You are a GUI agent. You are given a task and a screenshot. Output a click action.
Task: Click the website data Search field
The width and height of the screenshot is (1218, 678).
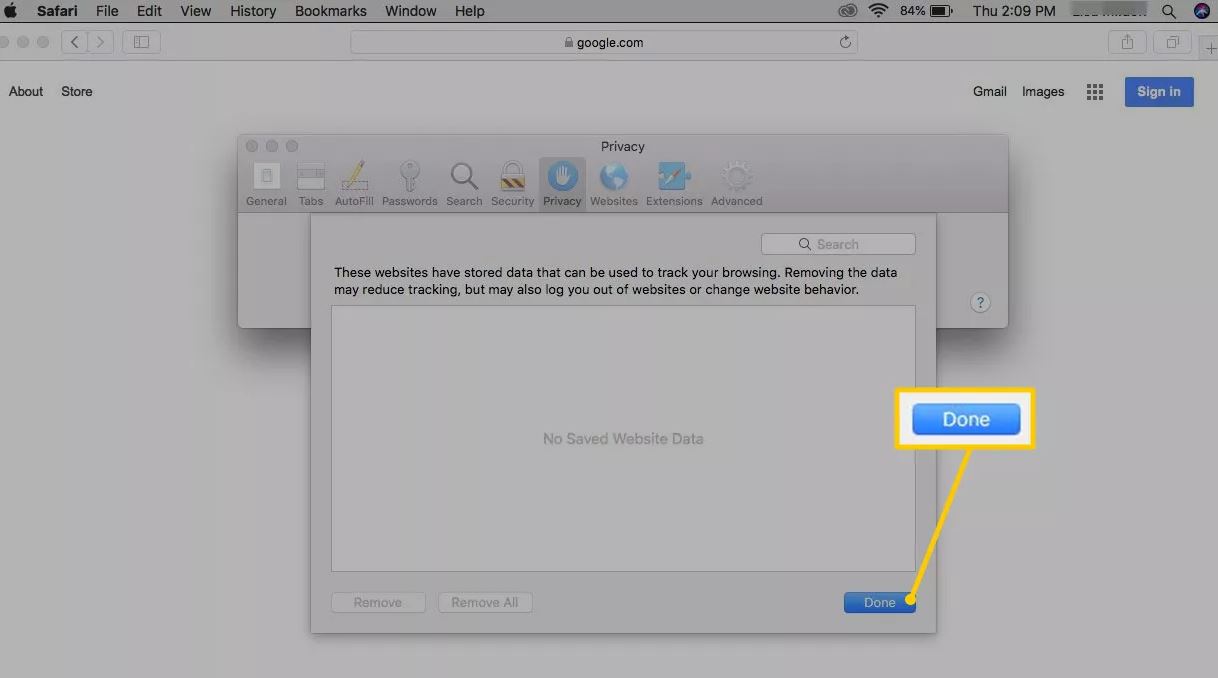pos(838,244)
